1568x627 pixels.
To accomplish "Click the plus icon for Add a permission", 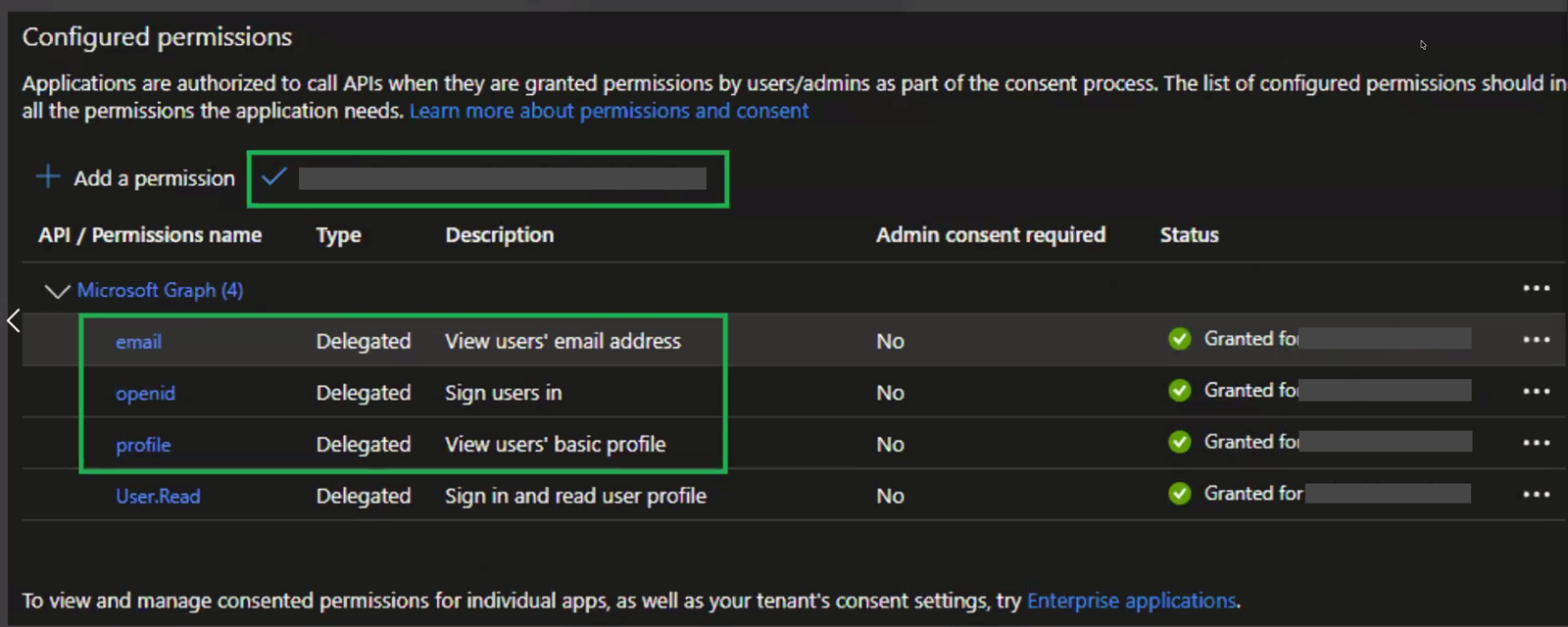I will (47, 176).
